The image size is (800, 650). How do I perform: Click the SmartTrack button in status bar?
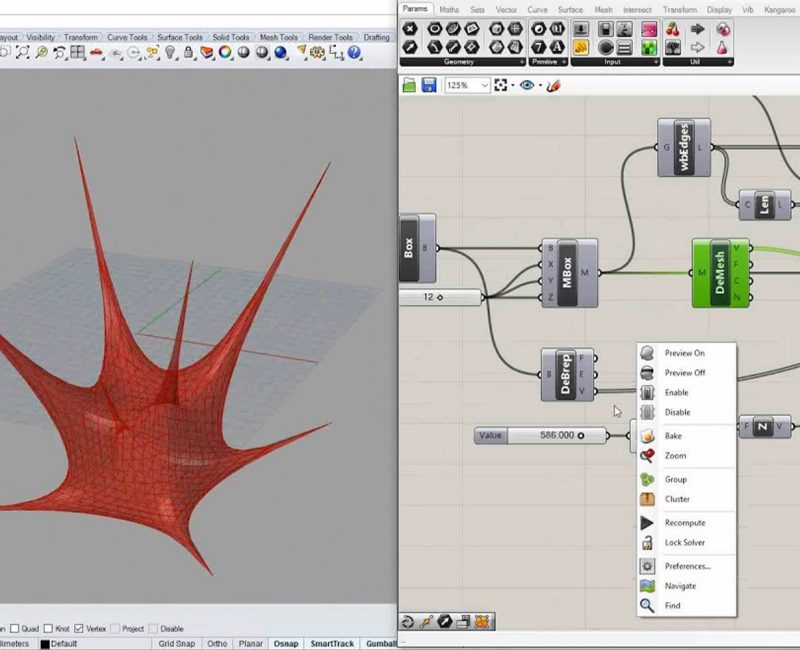(x=332, y=644)
